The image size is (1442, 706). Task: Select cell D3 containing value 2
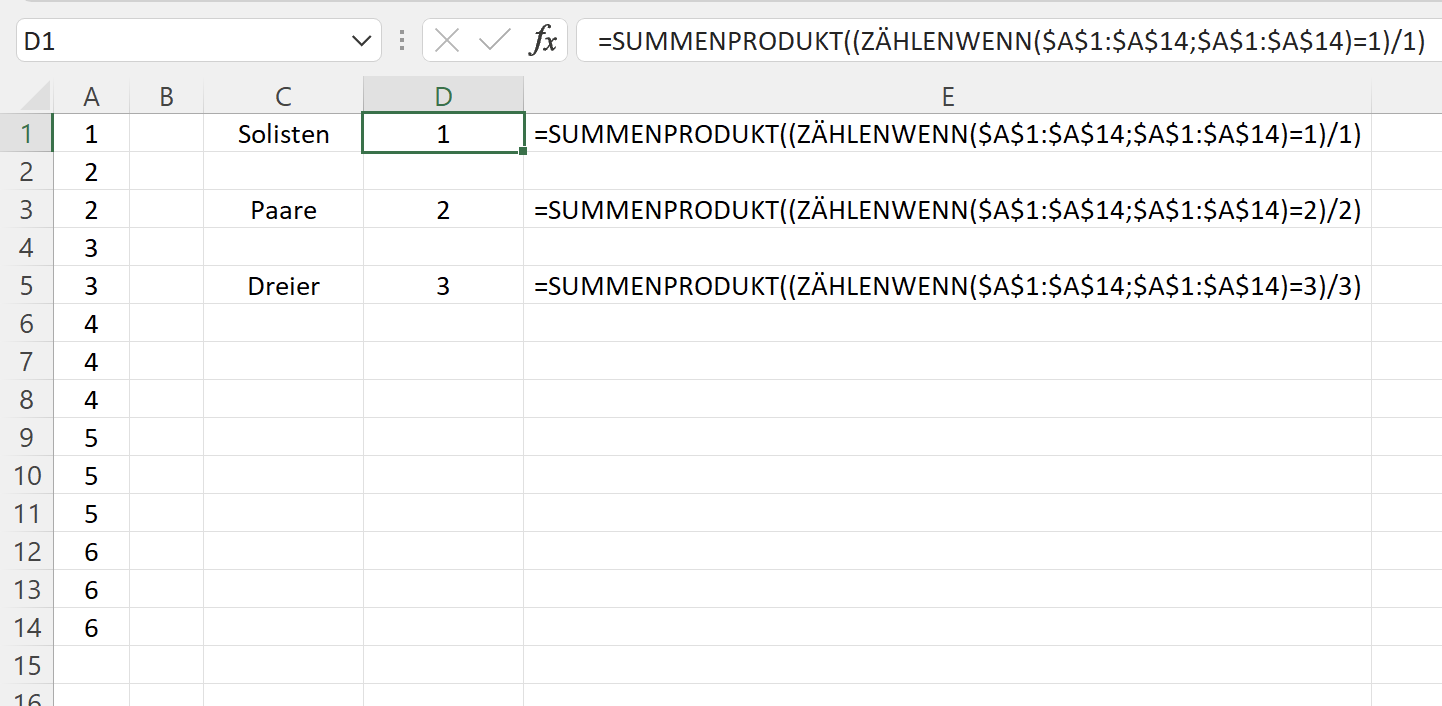pos(443,210)
